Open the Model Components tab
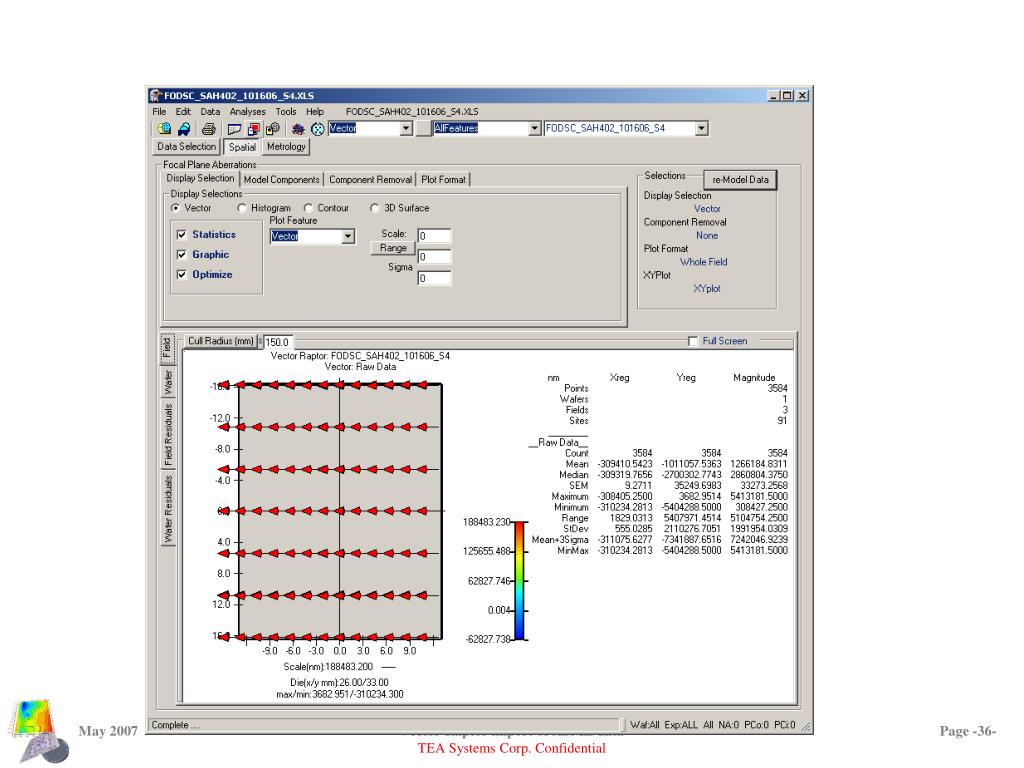The width and height of the screenshot is (1024, 768). pyautogui.click(x=281, y=180)
